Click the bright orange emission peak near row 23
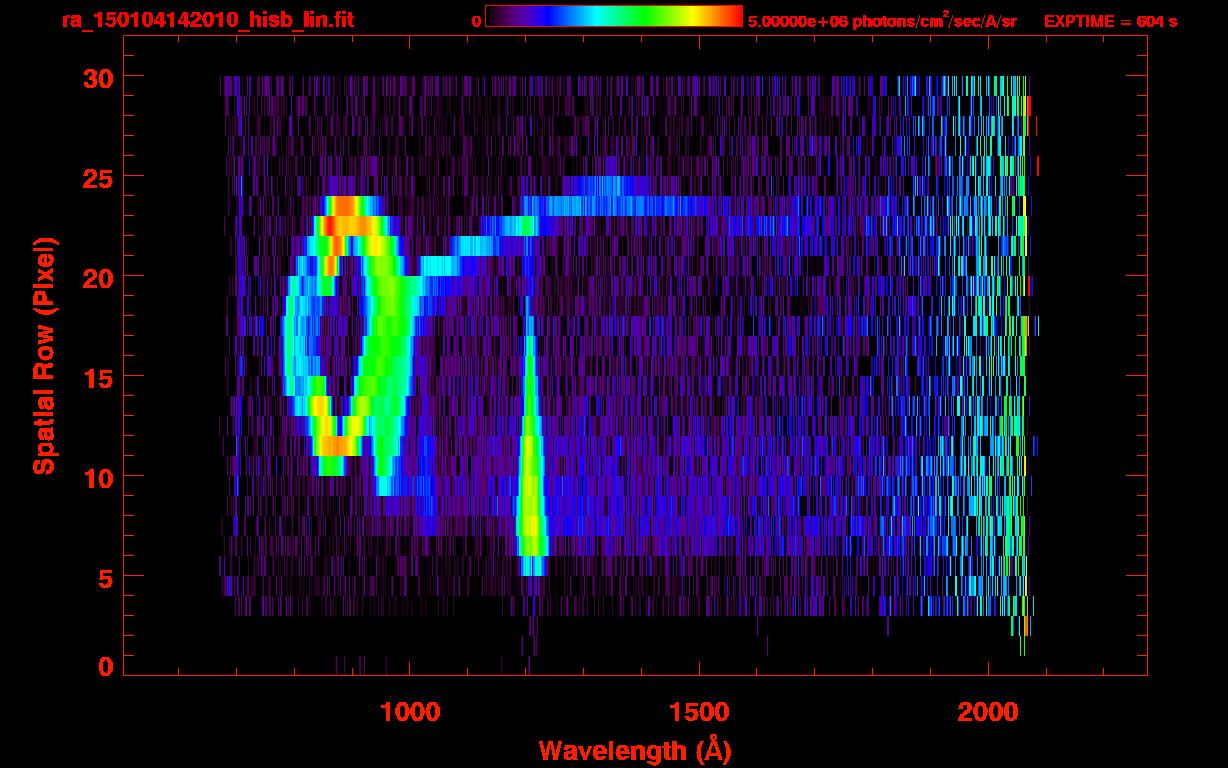 click(x=348, y=215)
